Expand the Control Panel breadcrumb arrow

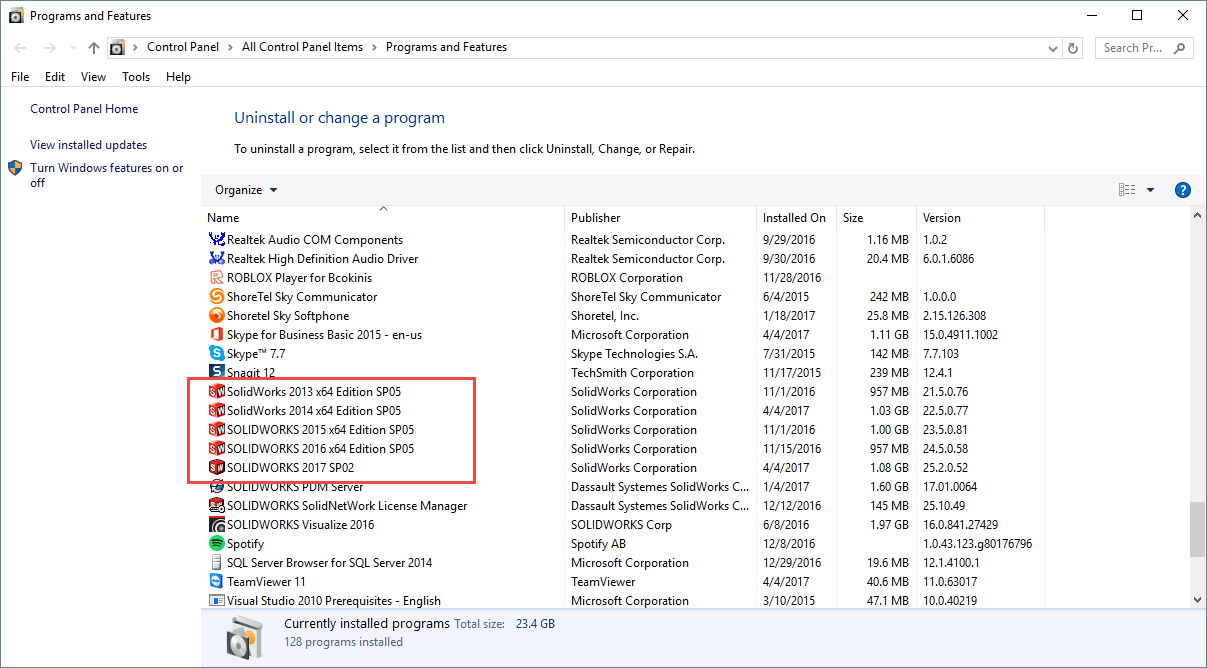point(232,48)
